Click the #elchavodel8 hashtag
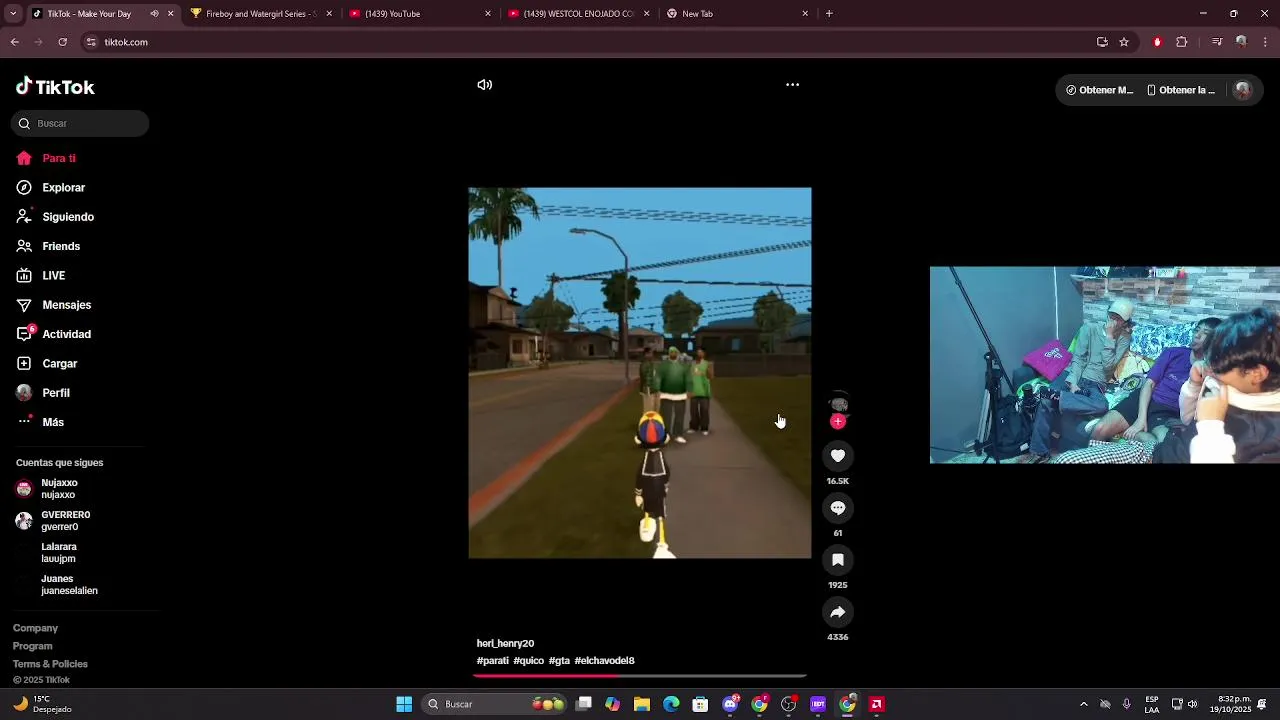This screenshot has height=720, width=1280. click(604, 661)
